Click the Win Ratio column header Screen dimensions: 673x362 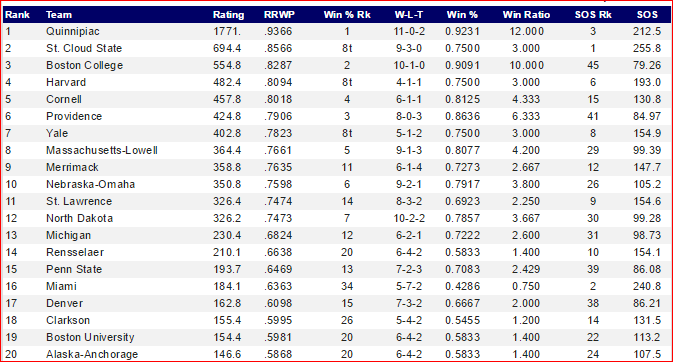point(526,15)
